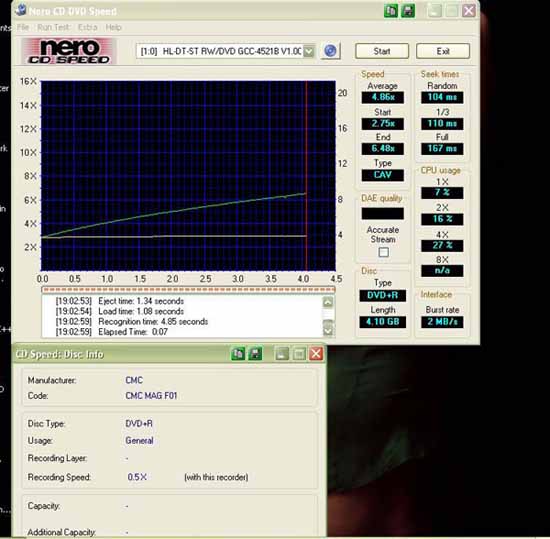
Task: Click the save floppy icon in Disc Info window
Action: tap(255, 353)
